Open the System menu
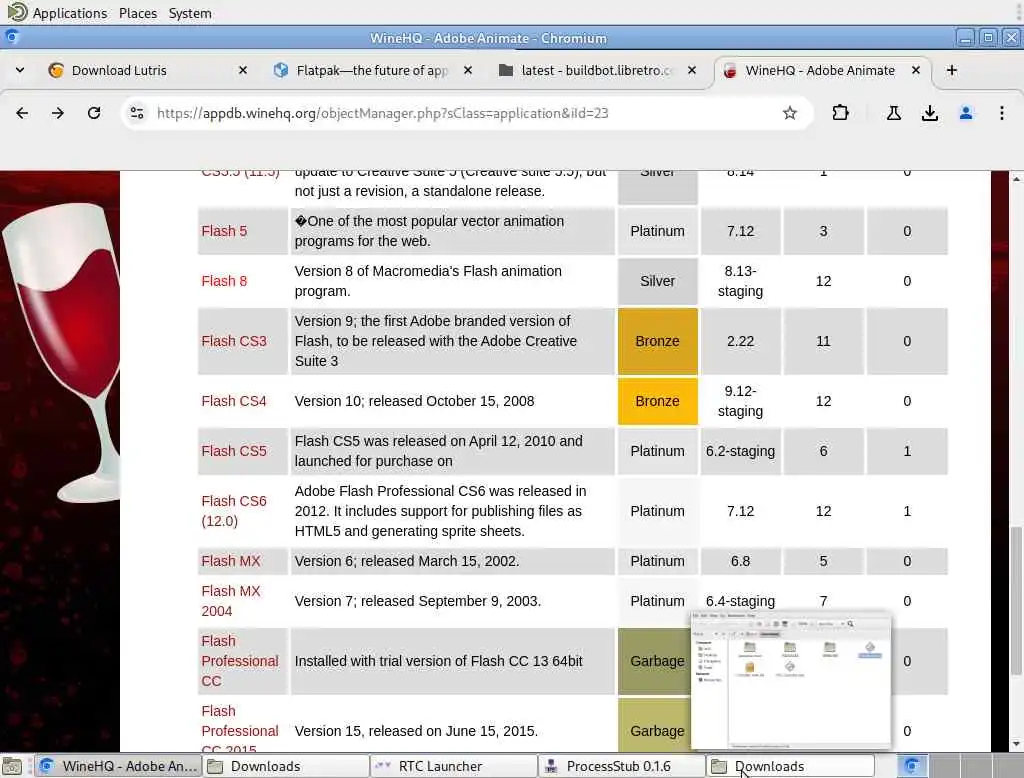 click(x=190, y=13)
